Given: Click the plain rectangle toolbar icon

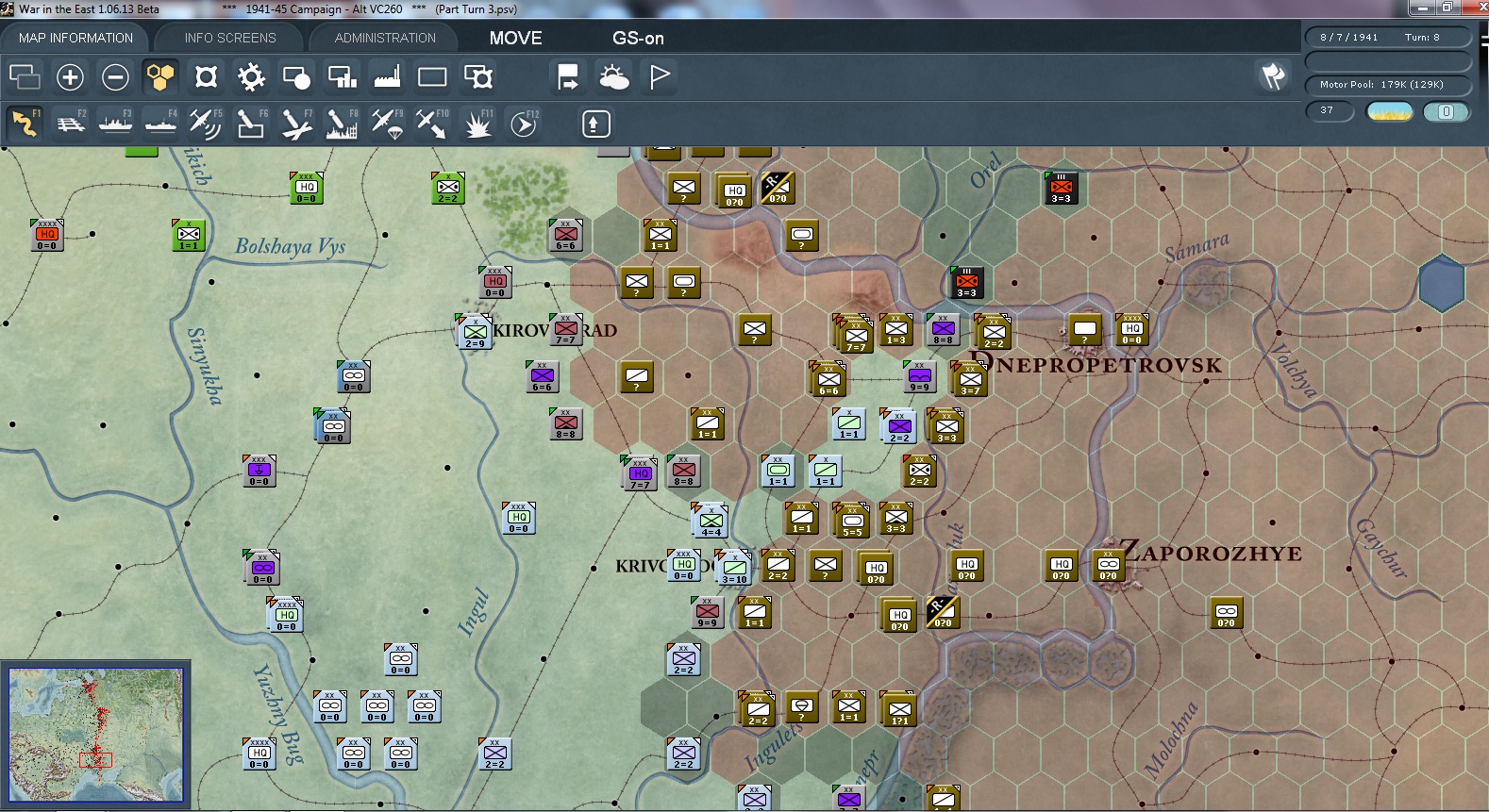Looking at the screenshot, I should (432, 77).
